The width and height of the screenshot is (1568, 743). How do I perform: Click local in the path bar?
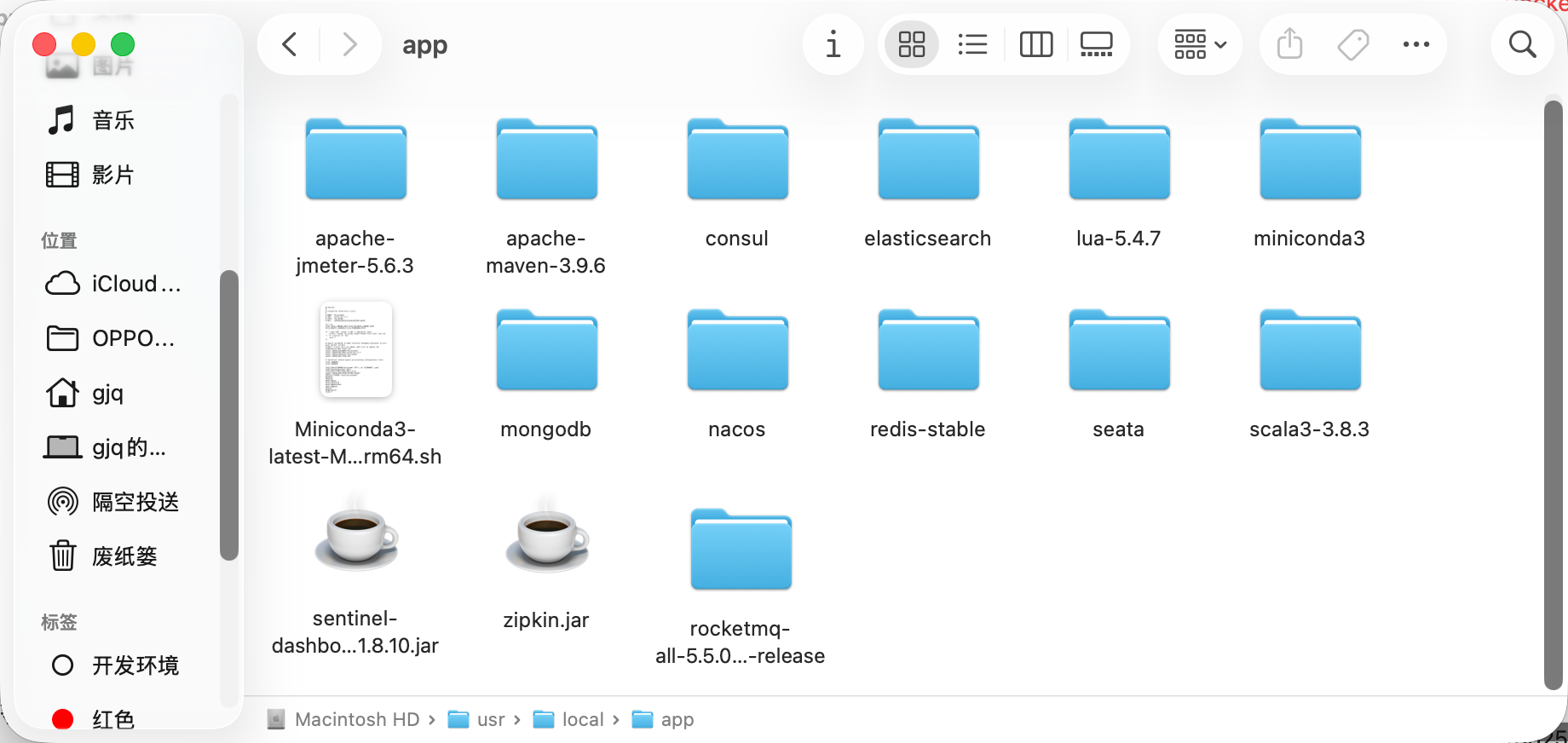(x=568, y=720)
